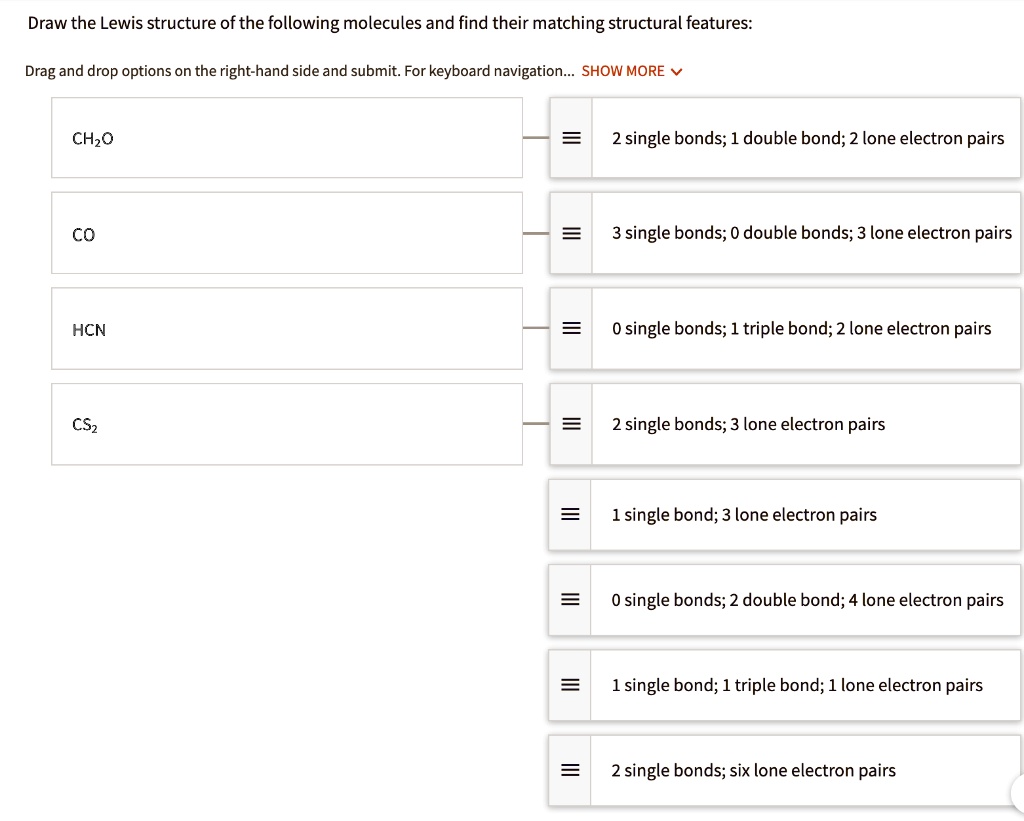
Task: Select the drag handle for '0 single bonds; 1 triple bond; 2 lone electron pairs'
Action: [570, 327]
